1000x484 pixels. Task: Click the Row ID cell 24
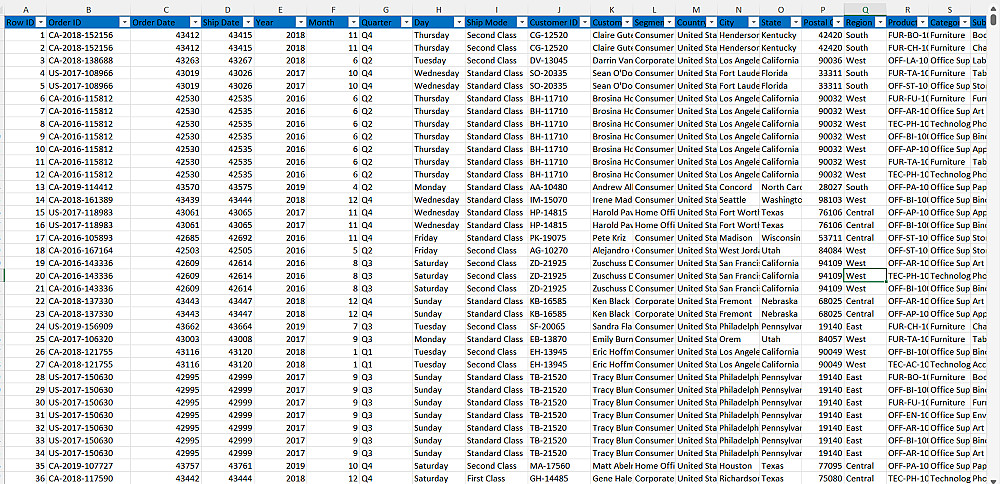pyautogui.click(x=26, y=326)
